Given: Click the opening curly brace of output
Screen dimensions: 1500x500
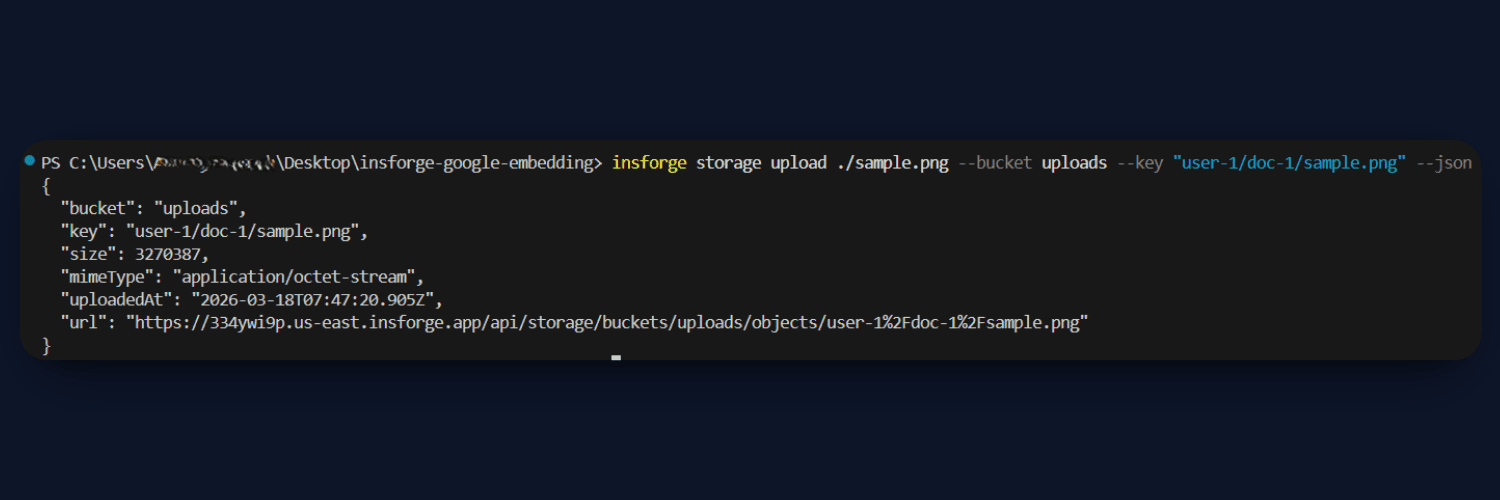Looking at the screenshot, I should [46, 186].
